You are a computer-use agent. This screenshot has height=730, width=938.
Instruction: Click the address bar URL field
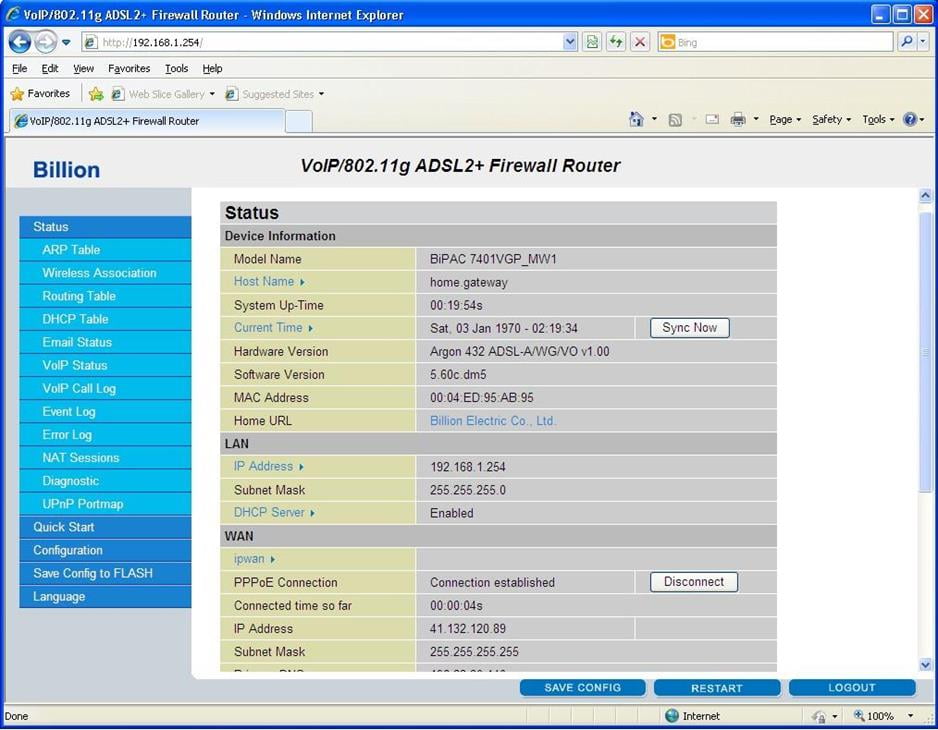(323, 42)
